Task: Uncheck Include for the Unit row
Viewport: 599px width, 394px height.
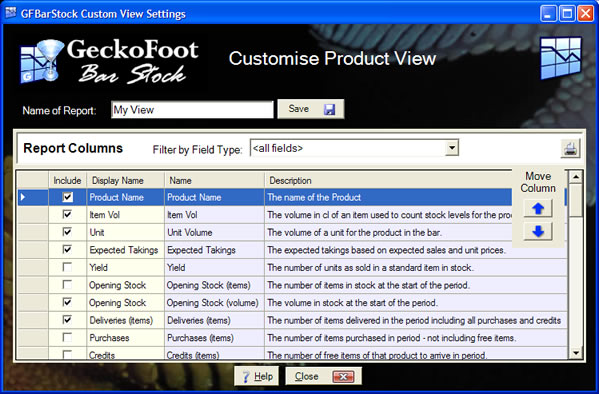Action: pos(67,232)
